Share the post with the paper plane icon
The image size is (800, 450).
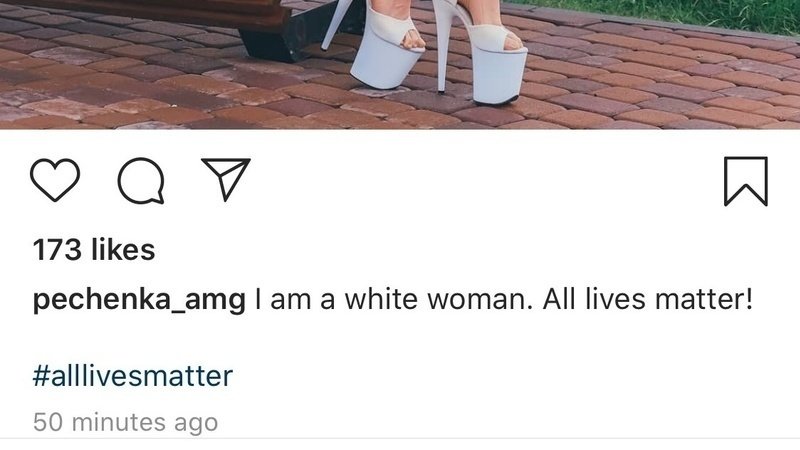pyautogui.click(x=226, y=179)
